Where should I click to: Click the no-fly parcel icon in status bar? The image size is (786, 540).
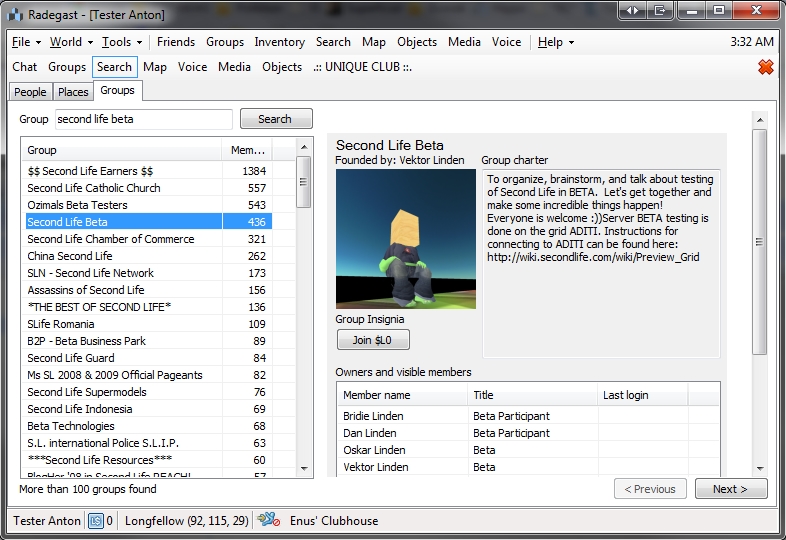pyautogui.click(x=267, y=520)
